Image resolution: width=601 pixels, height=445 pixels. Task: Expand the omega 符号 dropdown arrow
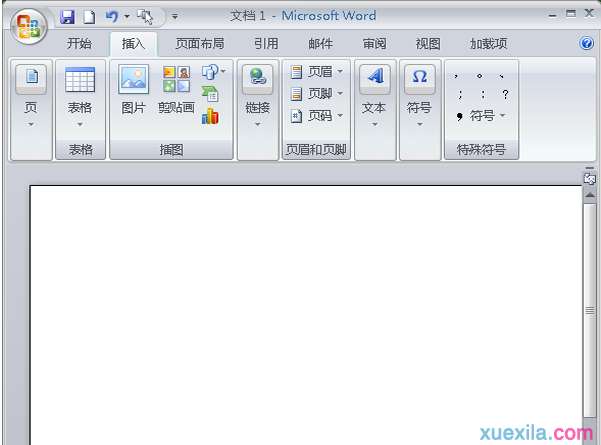[420, 124]
